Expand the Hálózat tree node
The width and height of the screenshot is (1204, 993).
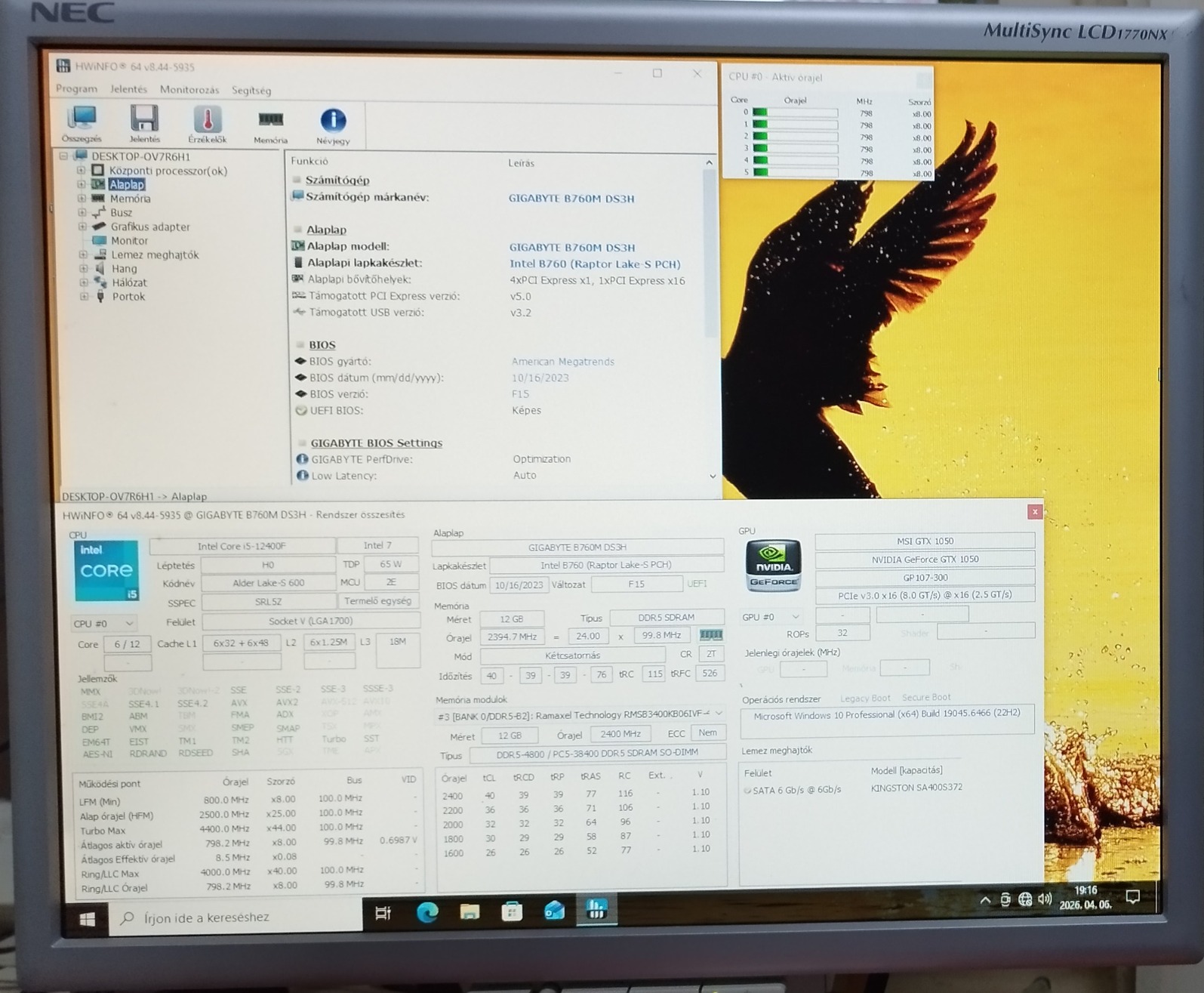[x=84, y=282]
